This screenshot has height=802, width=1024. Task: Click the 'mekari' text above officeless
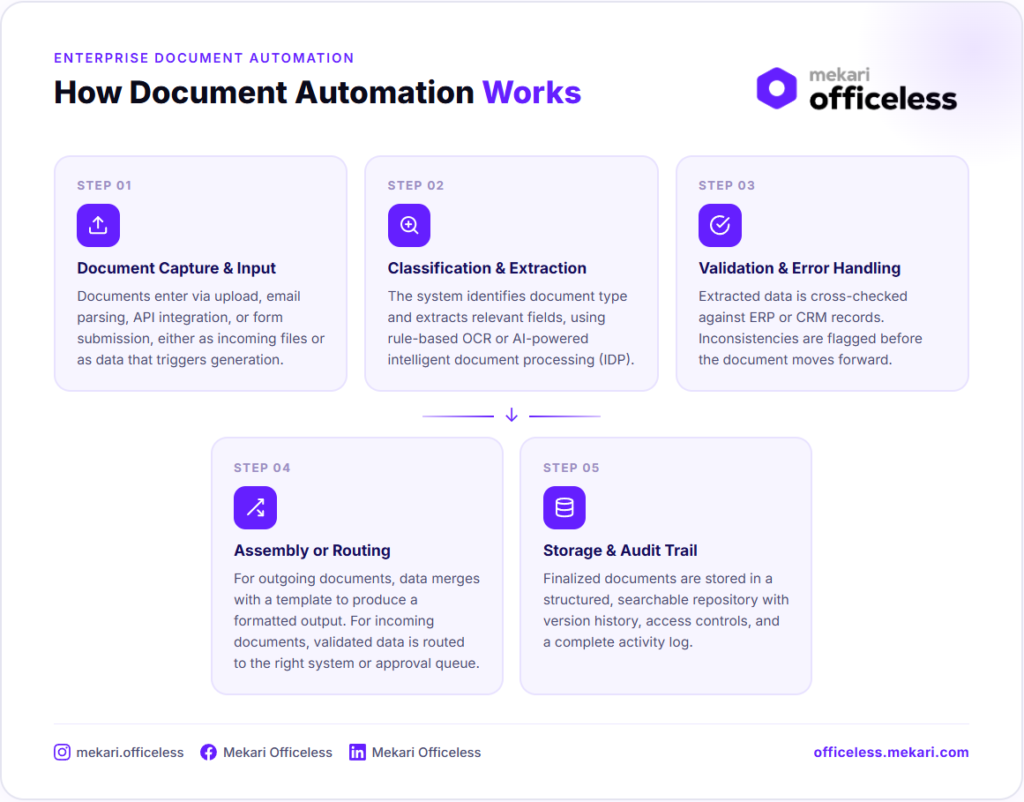839,74
